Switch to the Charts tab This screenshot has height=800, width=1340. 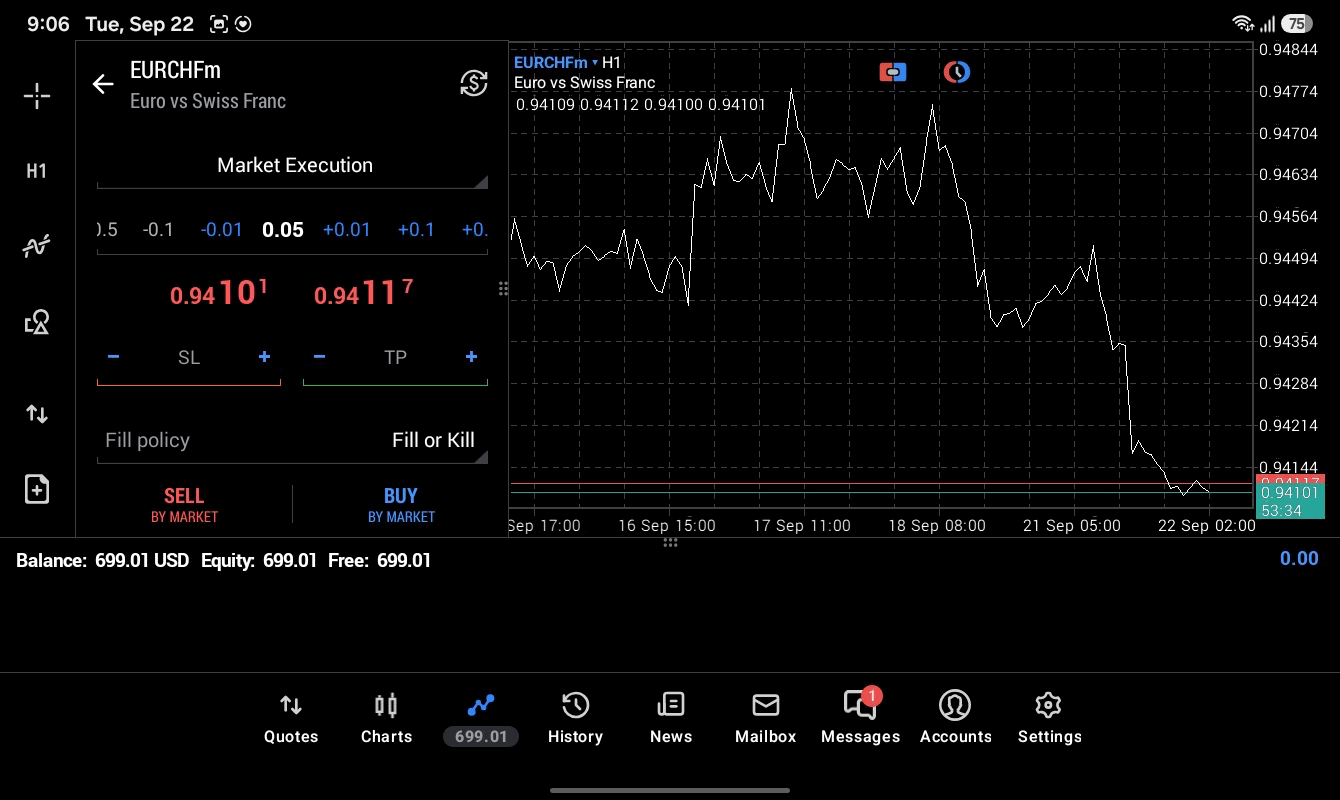[386, 720]
